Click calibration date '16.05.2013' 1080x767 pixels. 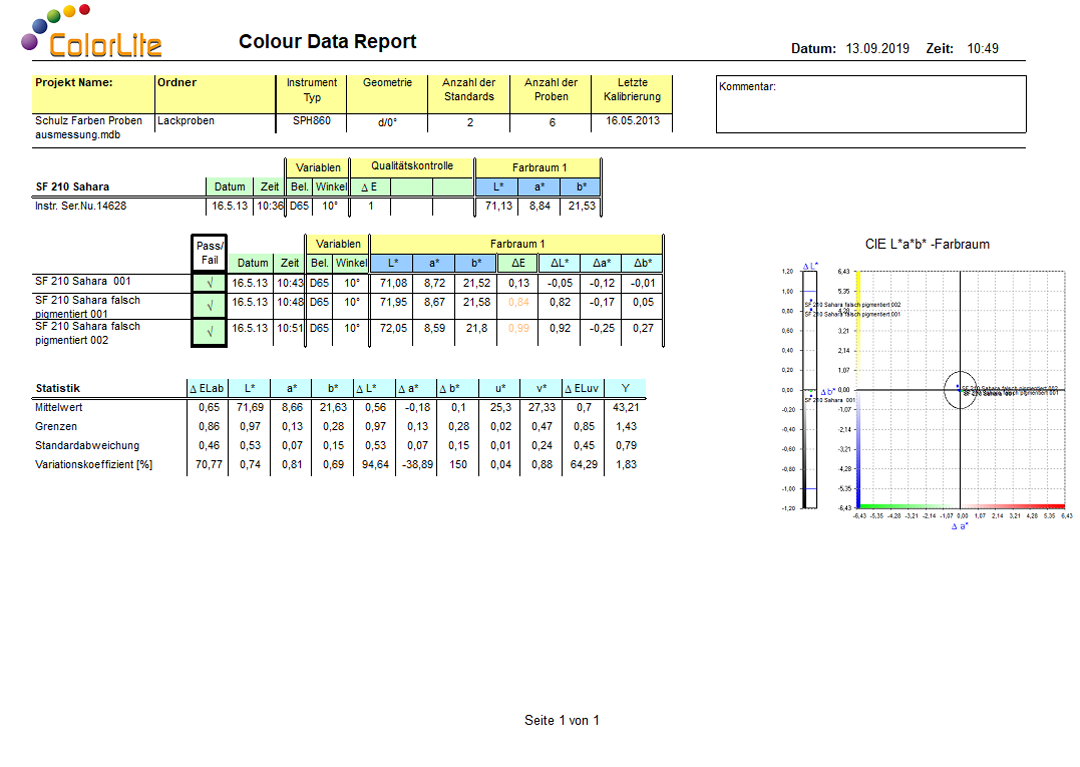(632, 120)
